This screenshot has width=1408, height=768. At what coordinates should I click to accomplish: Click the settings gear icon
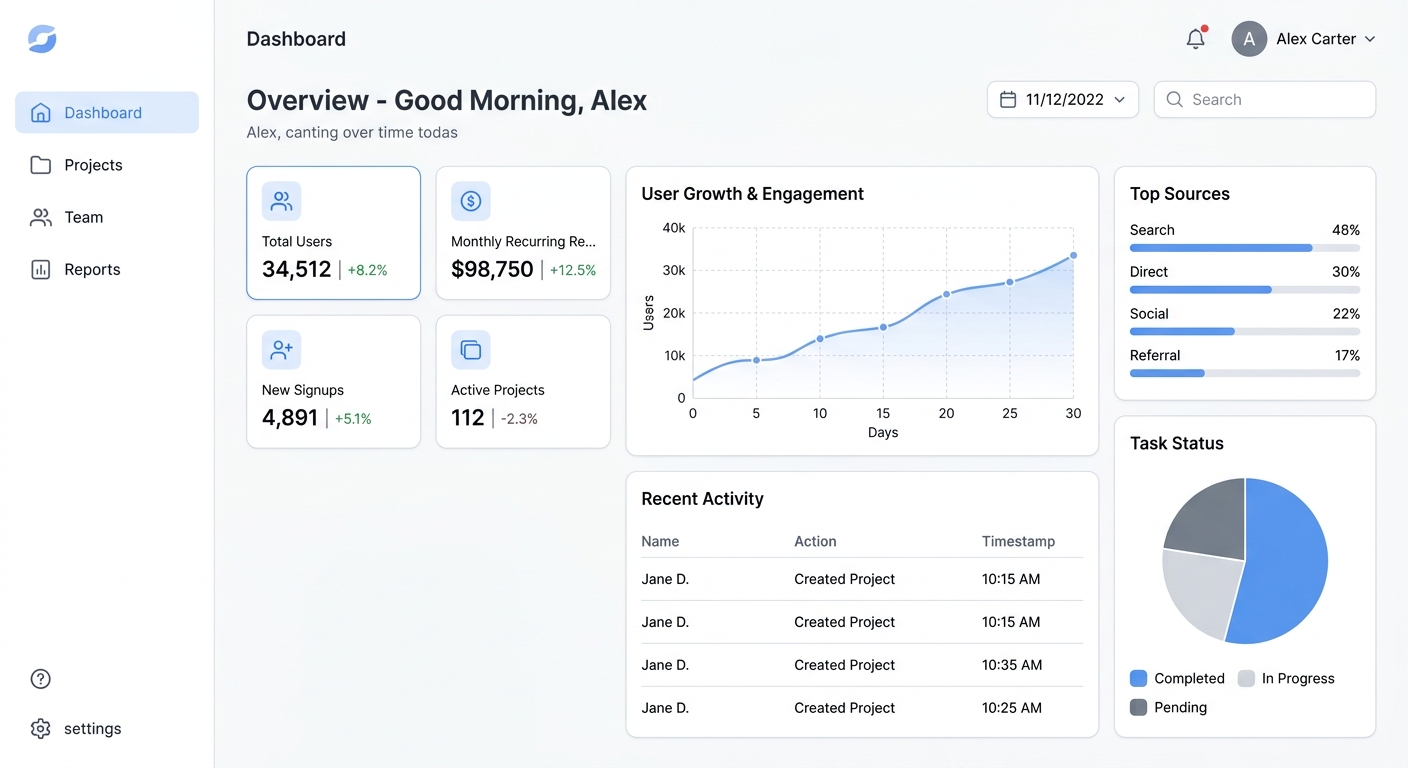[x=41, y=729]
